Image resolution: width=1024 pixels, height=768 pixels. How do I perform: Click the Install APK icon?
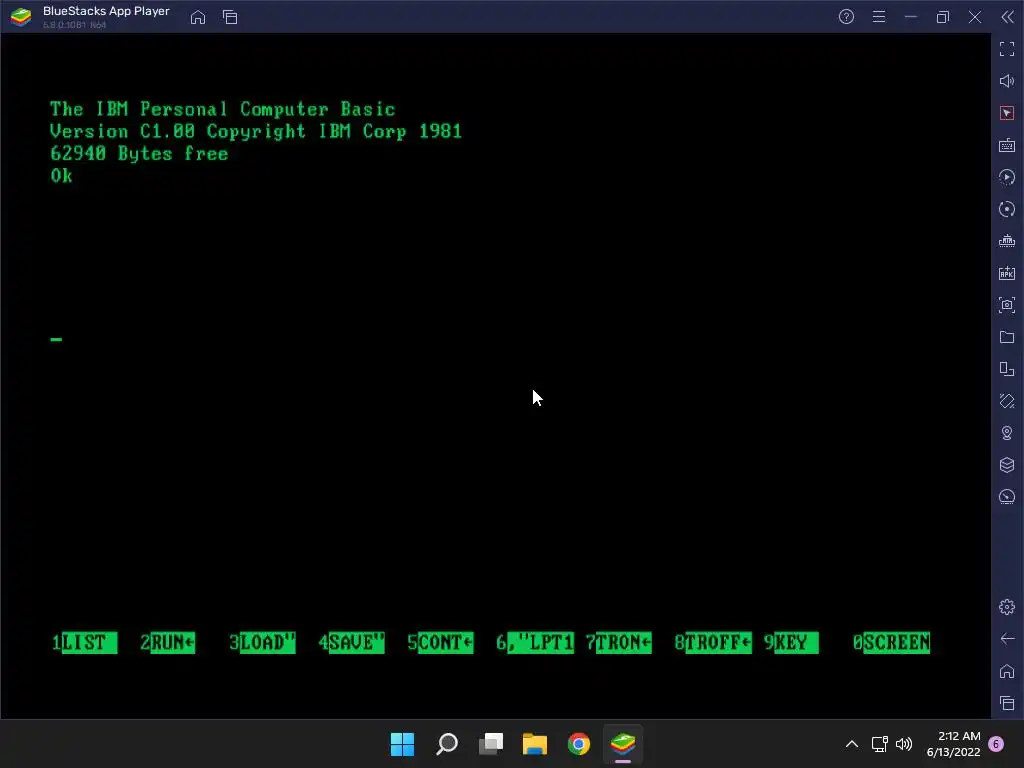pos(1006,273)
